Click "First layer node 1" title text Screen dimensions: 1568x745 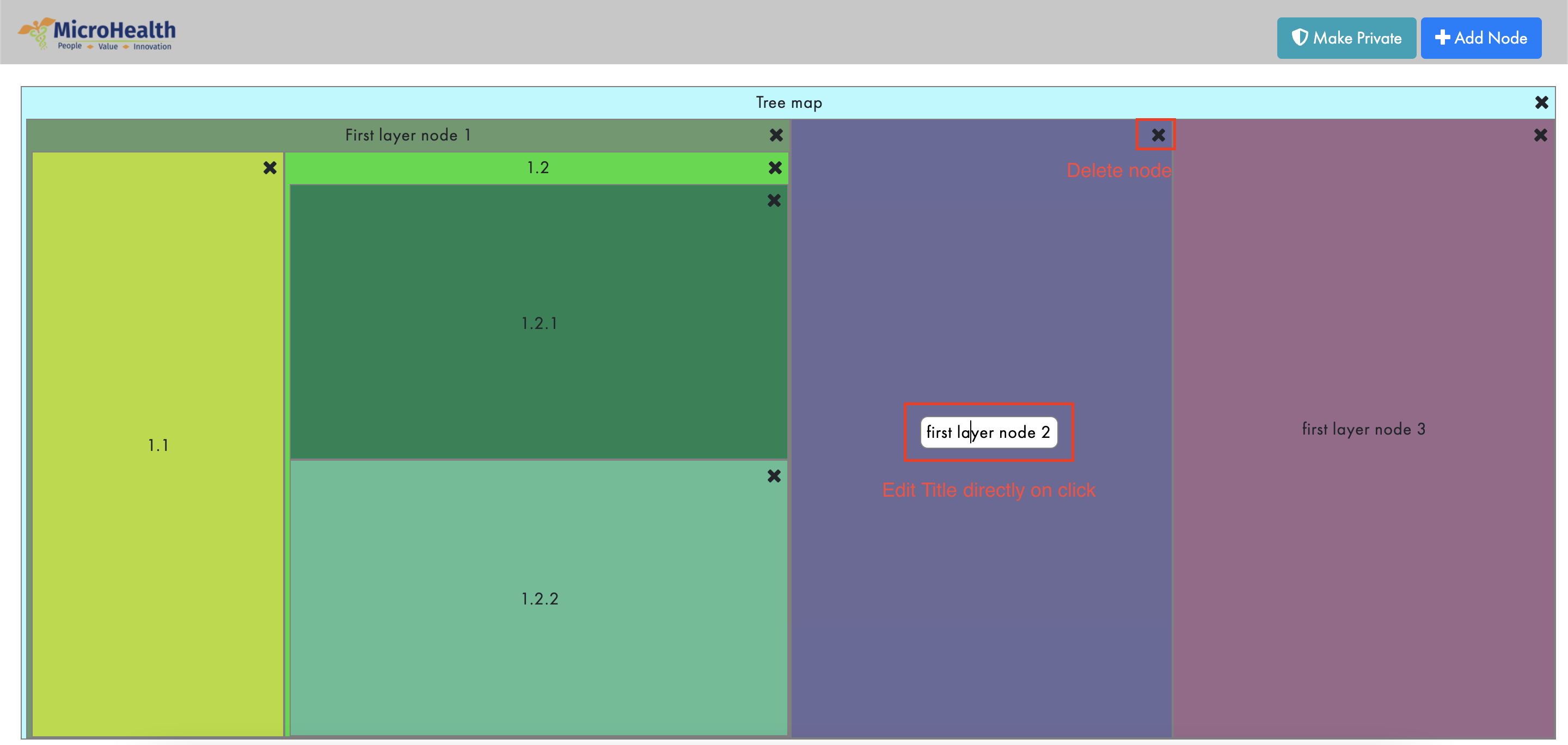click(x=408, y=135)
